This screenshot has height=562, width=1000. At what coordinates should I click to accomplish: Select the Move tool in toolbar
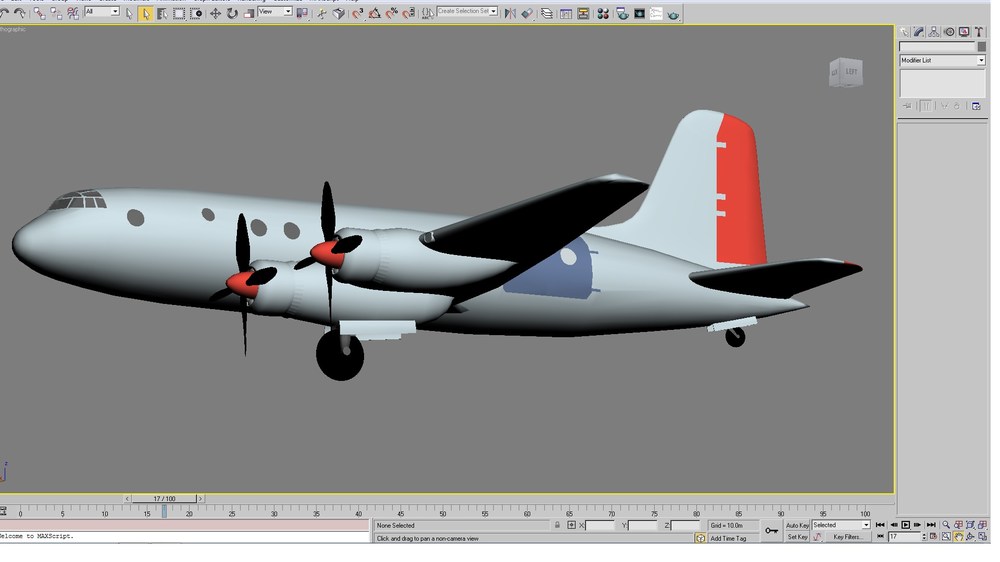point(216,13)
